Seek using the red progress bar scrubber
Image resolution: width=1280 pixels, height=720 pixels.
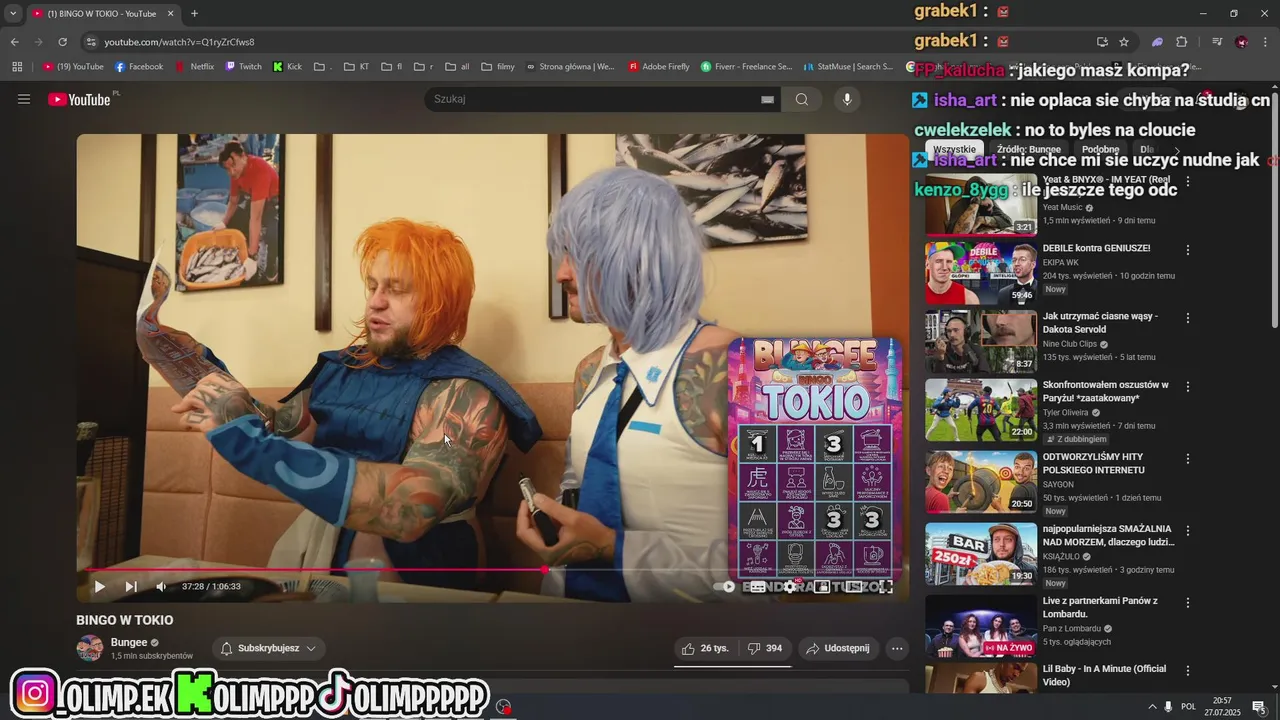545,569
